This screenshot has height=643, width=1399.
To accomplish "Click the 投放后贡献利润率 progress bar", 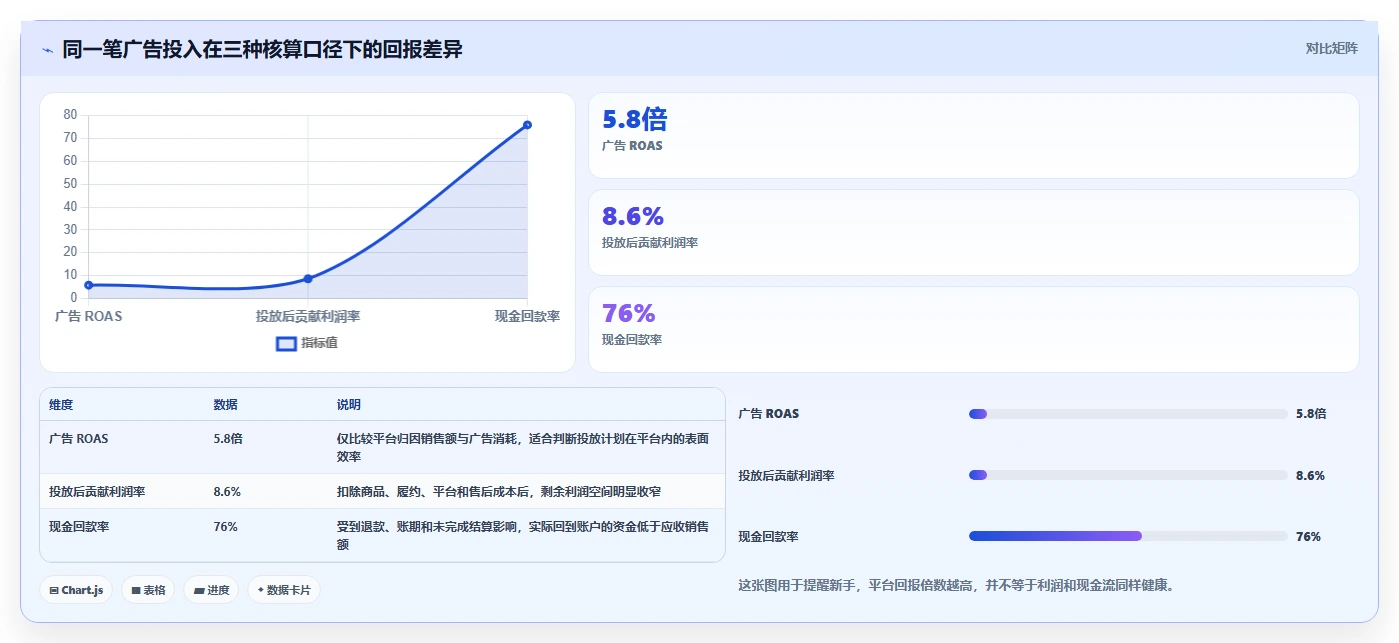I will pos(1128,475).
